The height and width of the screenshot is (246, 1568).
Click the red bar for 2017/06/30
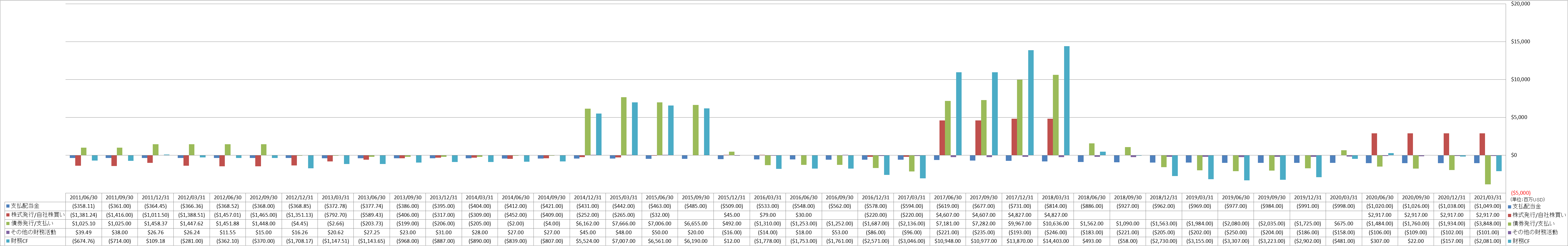(942, 138)
